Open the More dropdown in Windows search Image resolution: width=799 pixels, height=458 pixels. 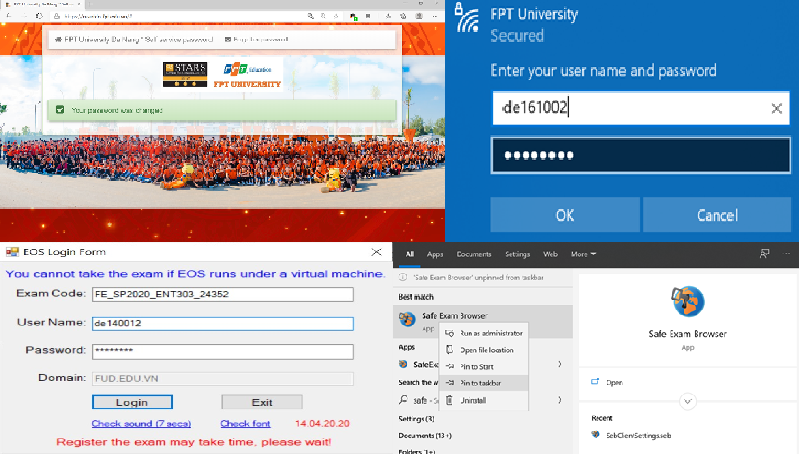tap(583, 254)
